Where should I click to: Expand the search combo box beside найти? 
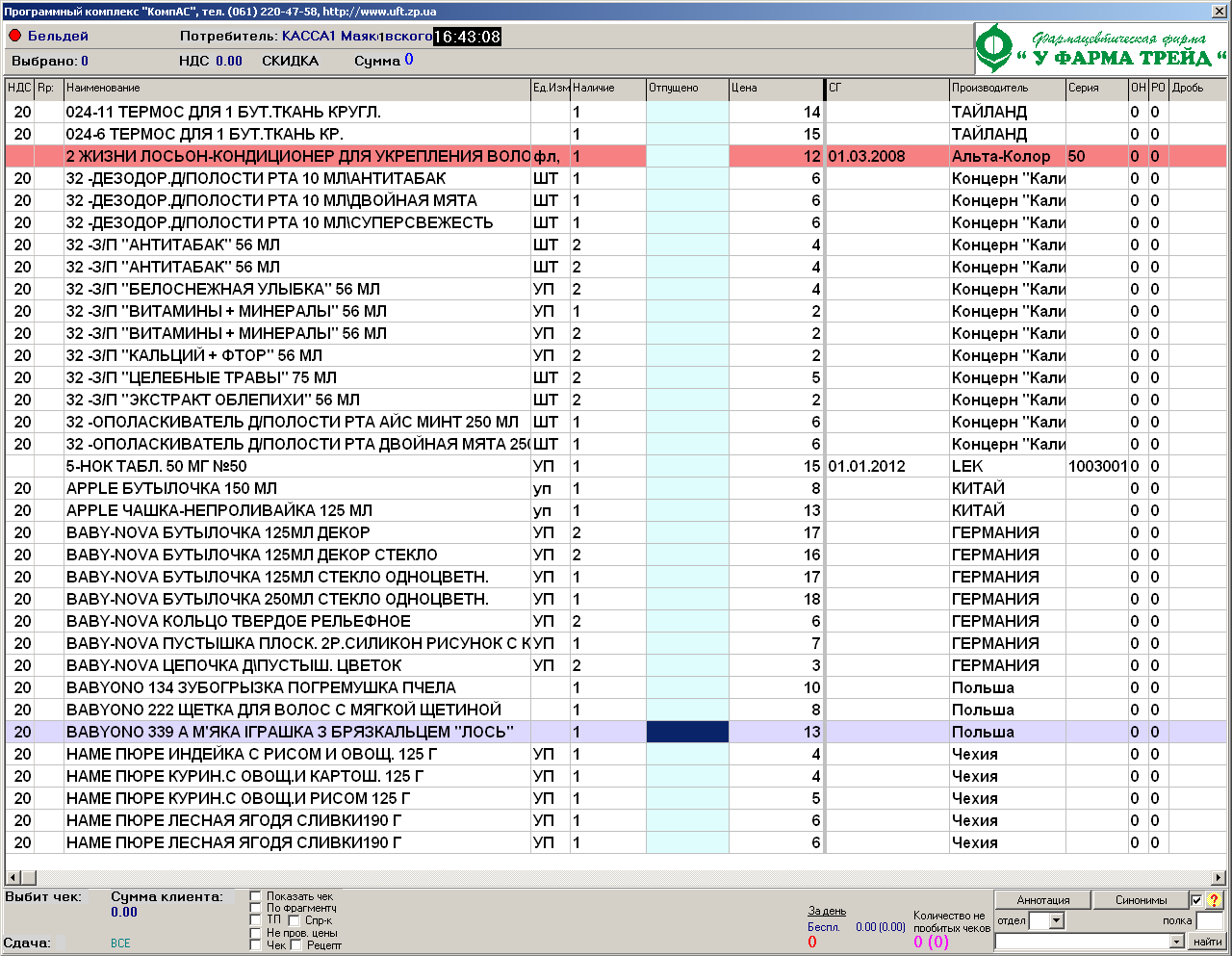click(1176, 942)
